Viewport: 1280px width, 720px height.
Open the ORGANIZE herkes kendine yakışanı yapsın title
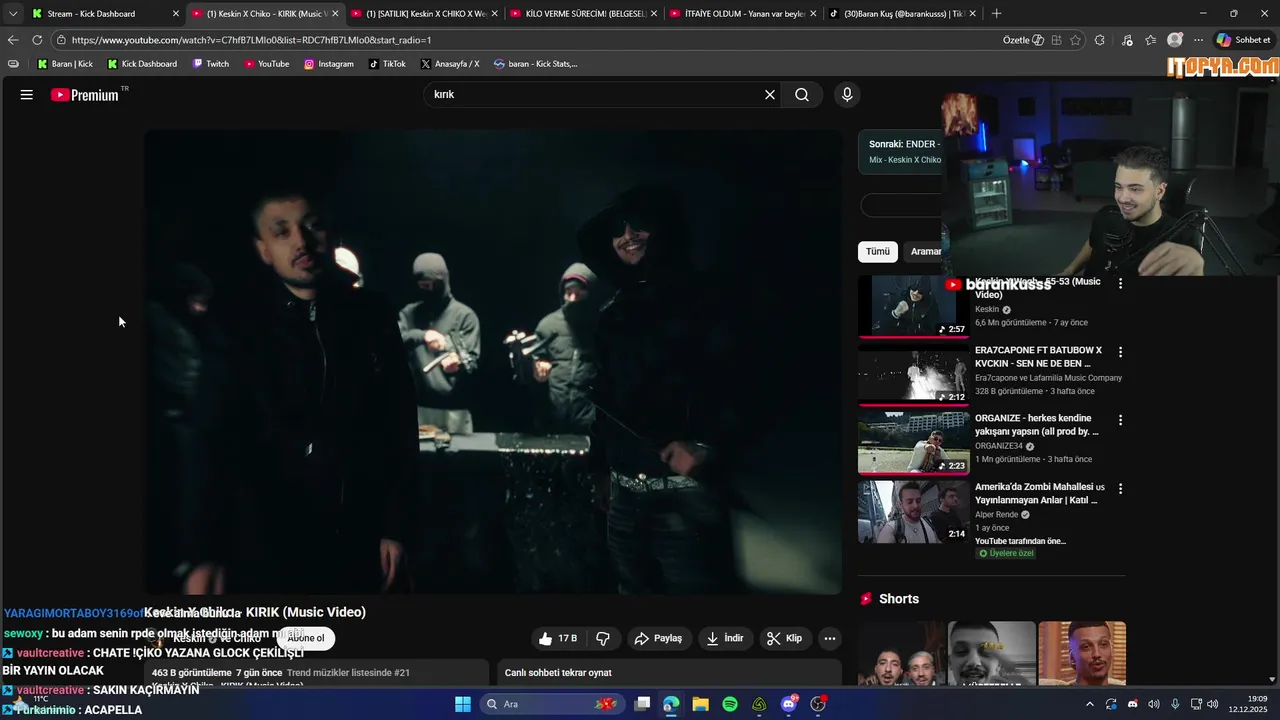coord(1037,425)
